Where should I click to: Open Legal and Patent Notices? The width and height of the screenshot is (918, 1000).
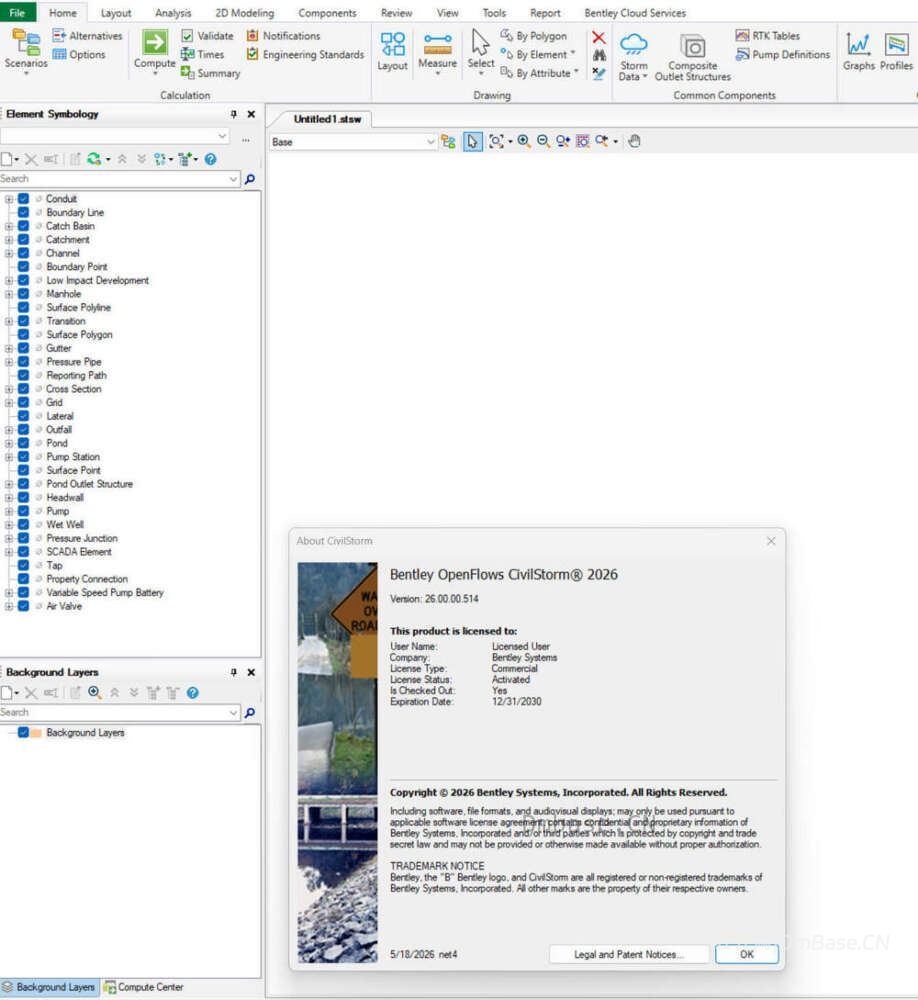pos(629,954)
